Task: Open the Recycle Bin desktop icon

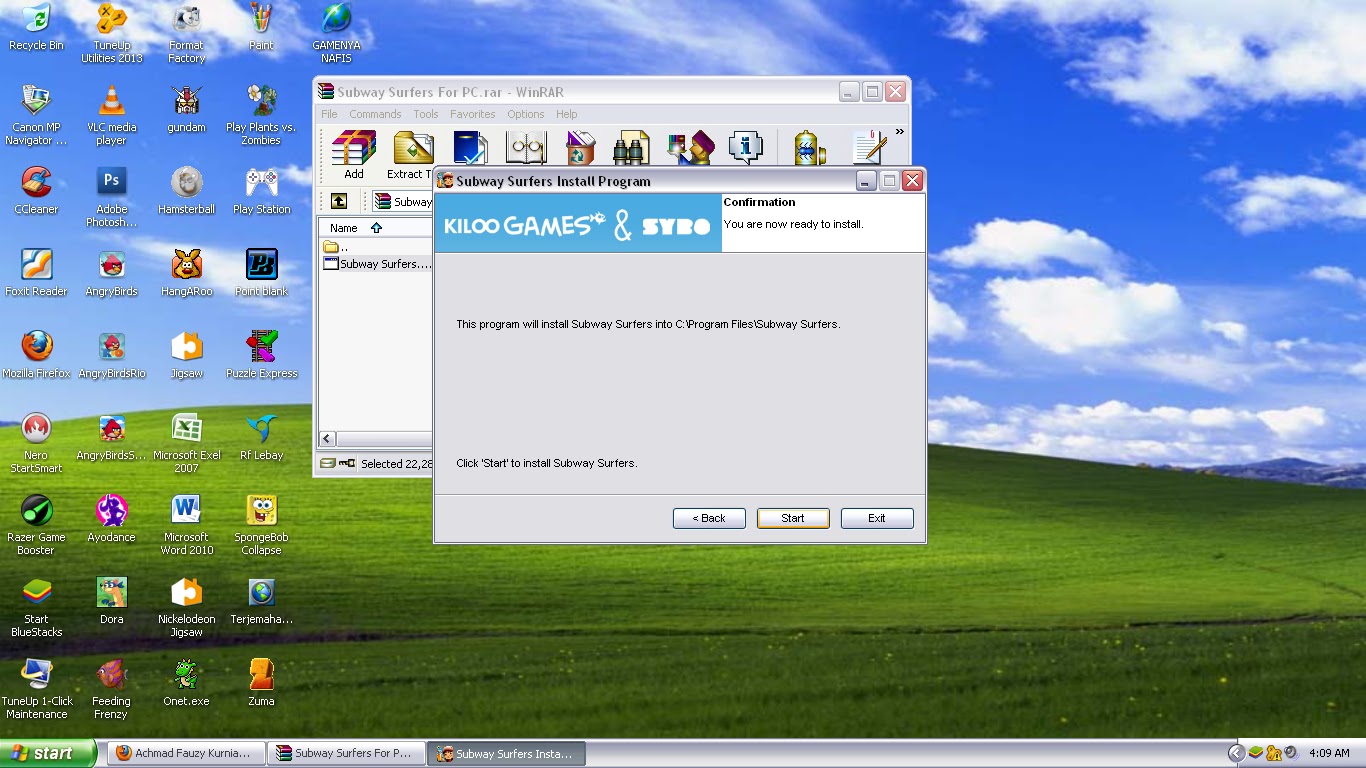Action: click(x=36, y=27)
